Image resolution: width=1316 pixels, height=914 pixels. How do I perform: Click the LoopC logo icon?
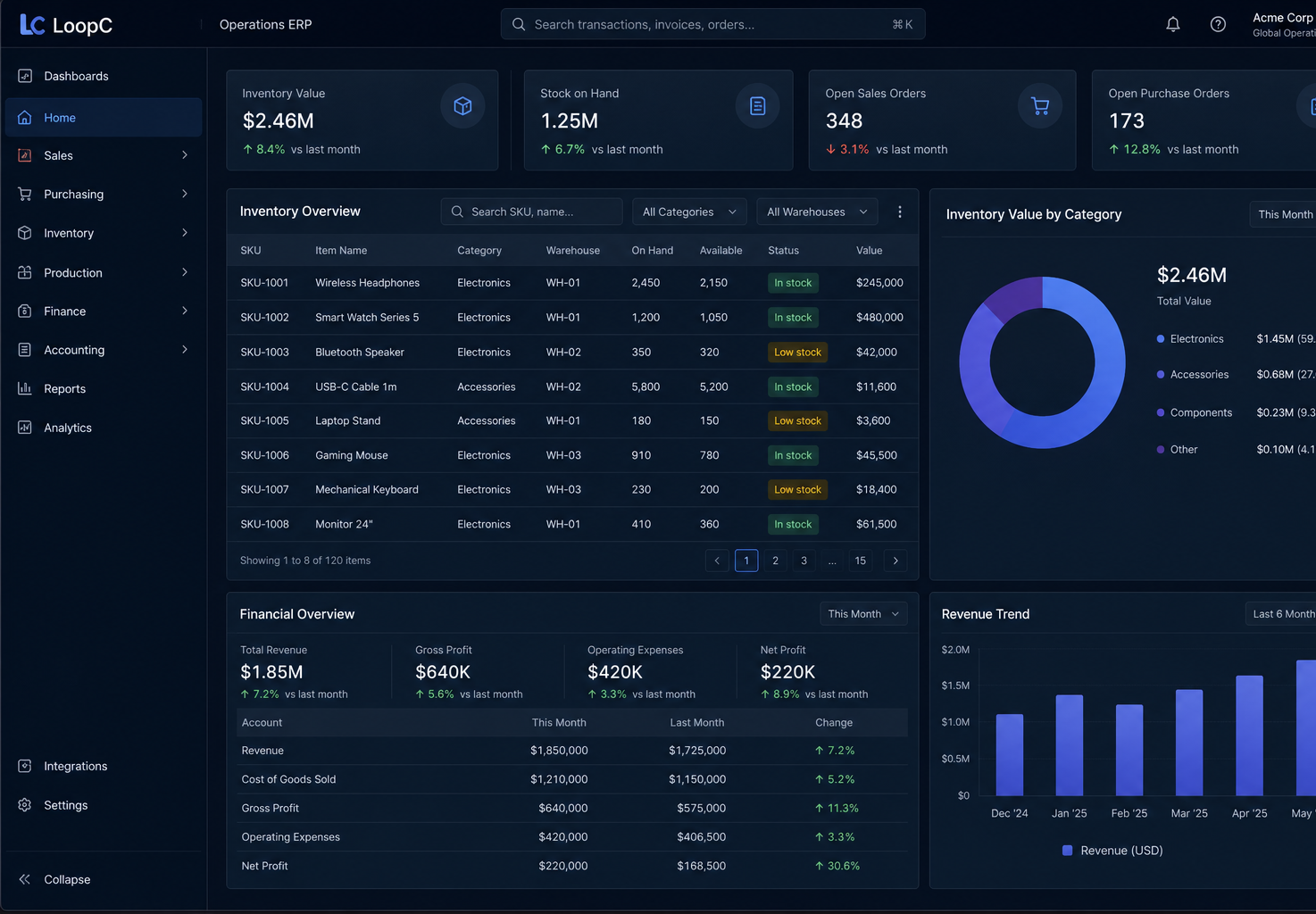point(32,25)
